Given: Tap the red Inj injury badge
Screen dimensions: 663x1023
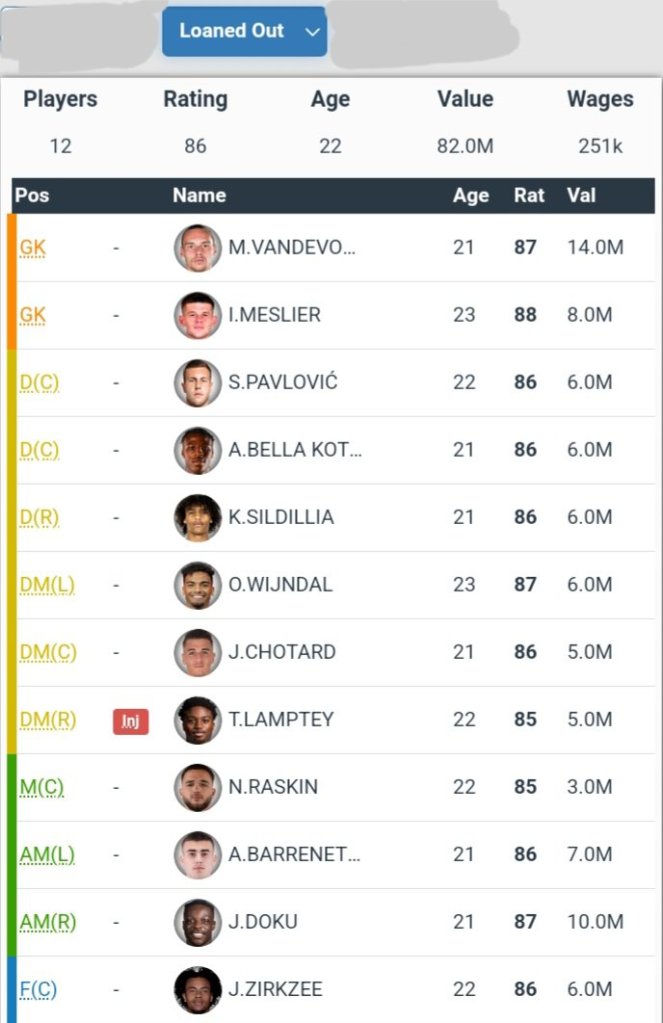Looking at the screenshot, I should pyautogui.click(x=130, y=720).
